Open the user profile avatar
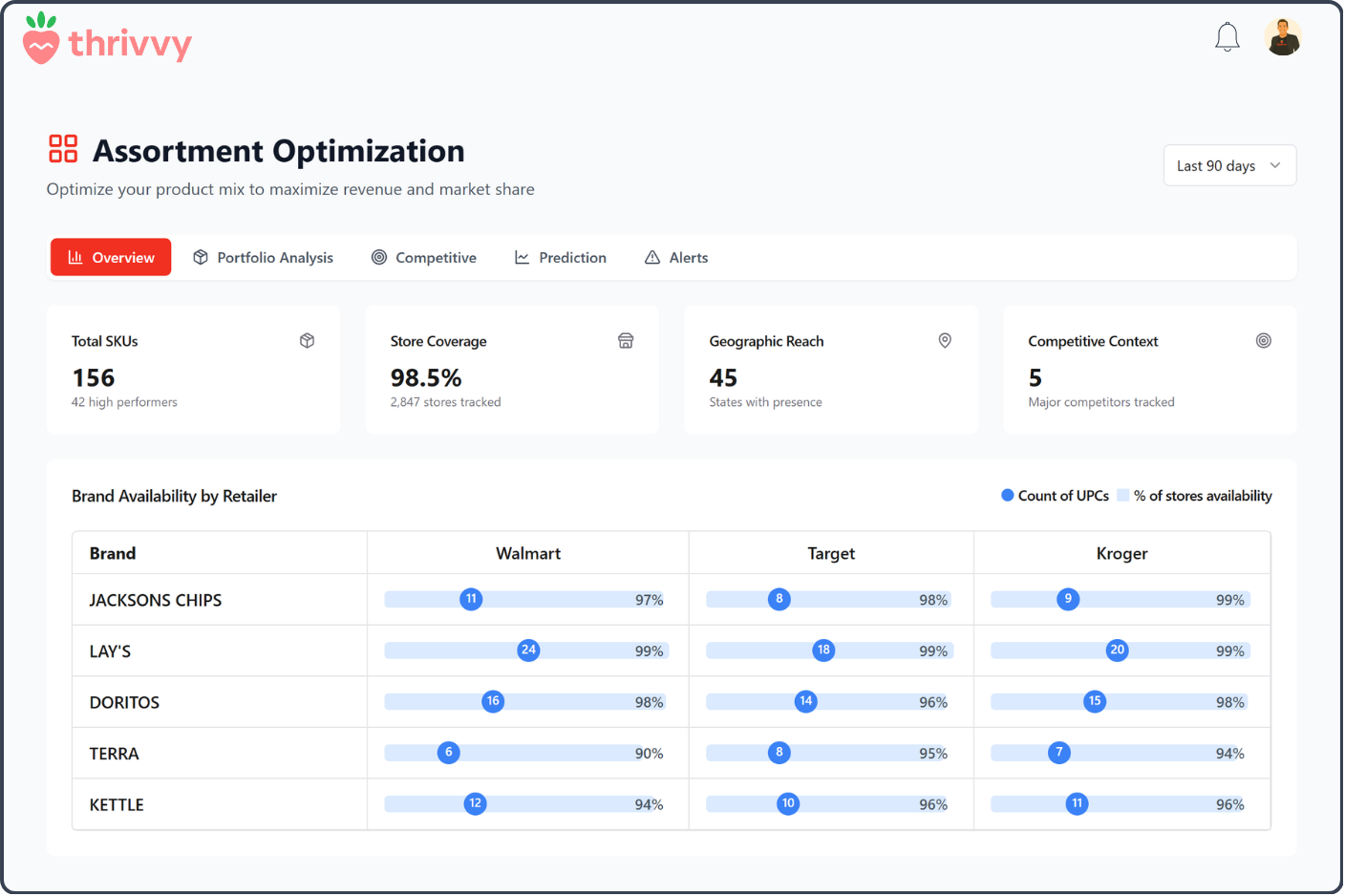This screenshot has height=896, width=1345. pos(1284,36)
